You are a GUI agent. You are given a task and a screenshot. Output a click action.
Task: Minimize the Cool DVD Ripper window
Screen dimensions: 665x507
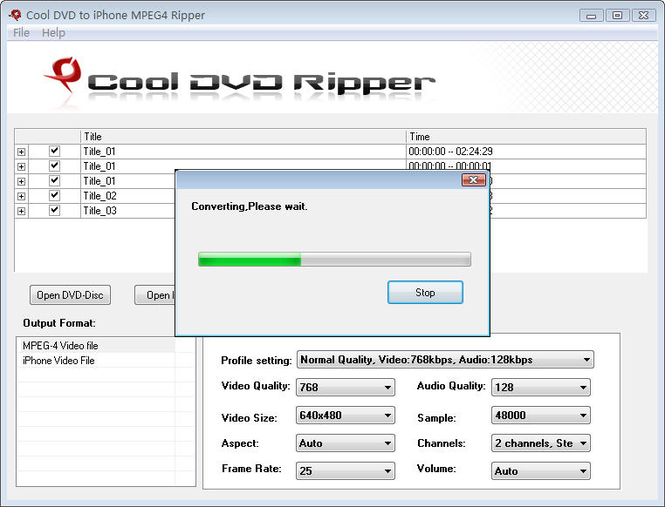[591, 16]
